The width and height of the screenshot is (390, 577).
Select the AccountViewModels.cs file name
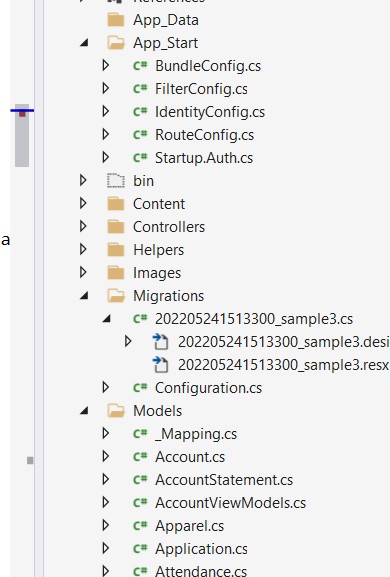230,503
